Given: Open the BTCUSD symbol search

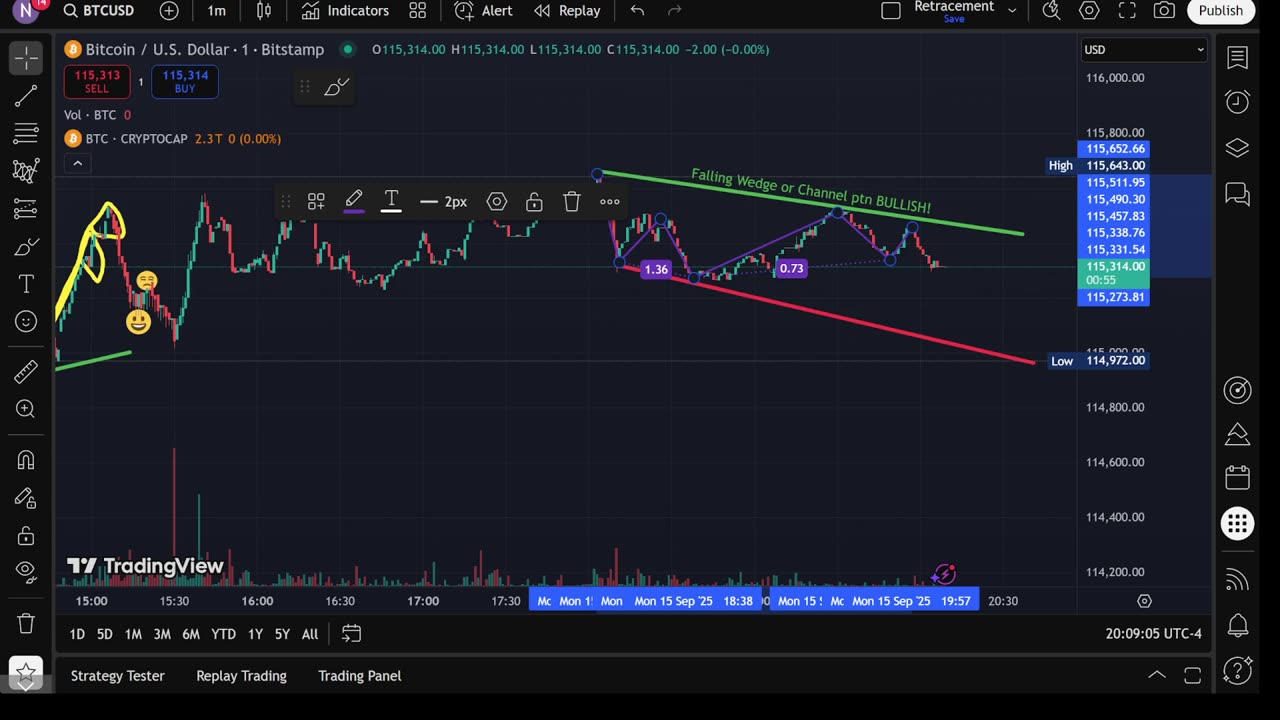Looking at the screenshot, I should 98,11.
